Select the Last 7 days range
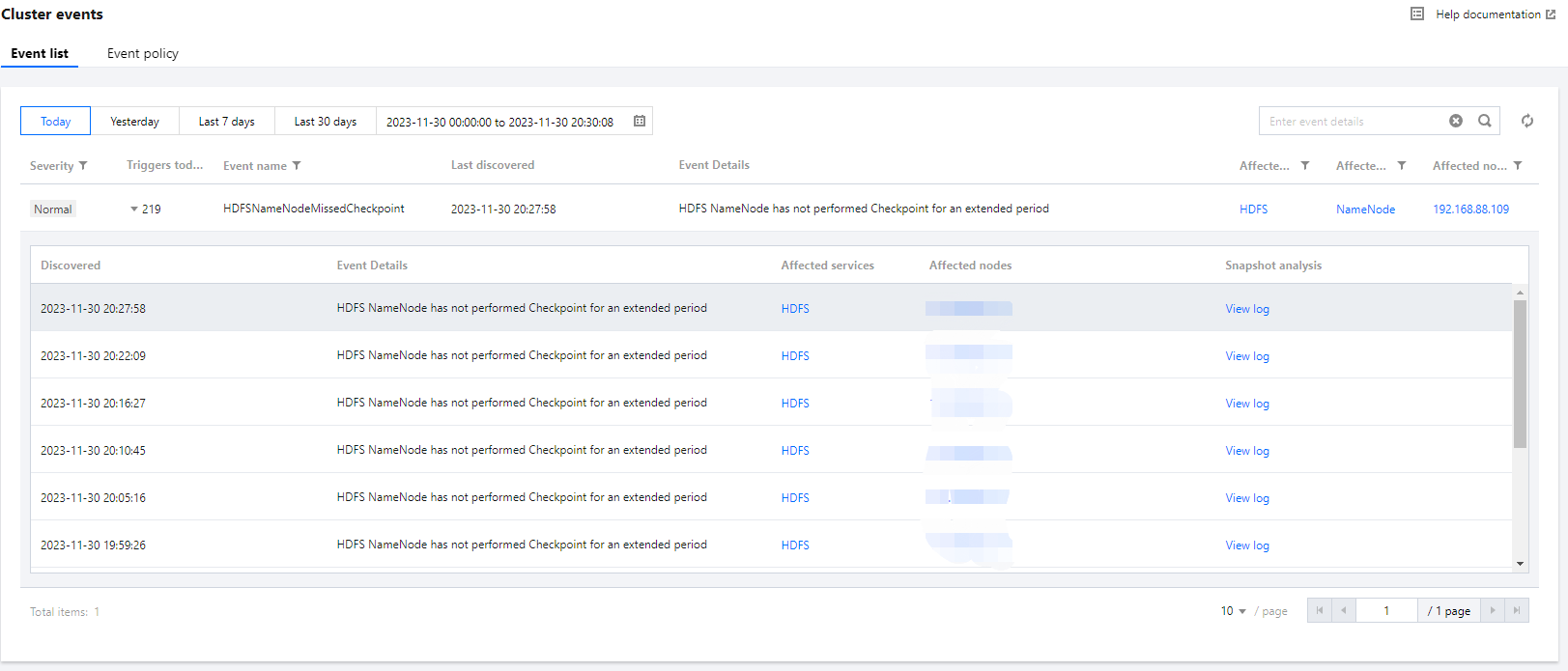Image resolution: width=1568 pixels, height=671 pixels. (x=226, y=122)
